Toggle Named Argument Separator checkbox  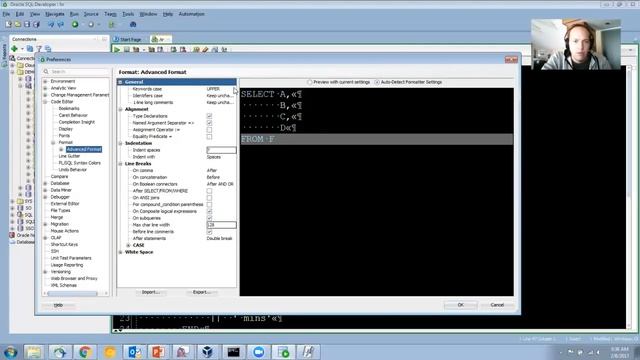(x=209, y=123)
